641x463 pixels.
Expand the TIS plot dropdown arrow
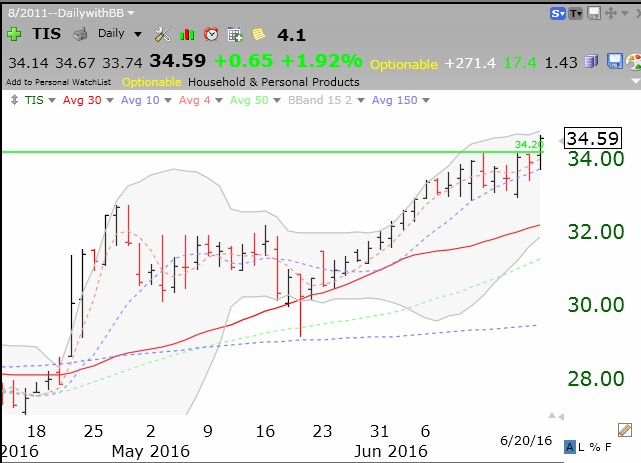[52, 100]
